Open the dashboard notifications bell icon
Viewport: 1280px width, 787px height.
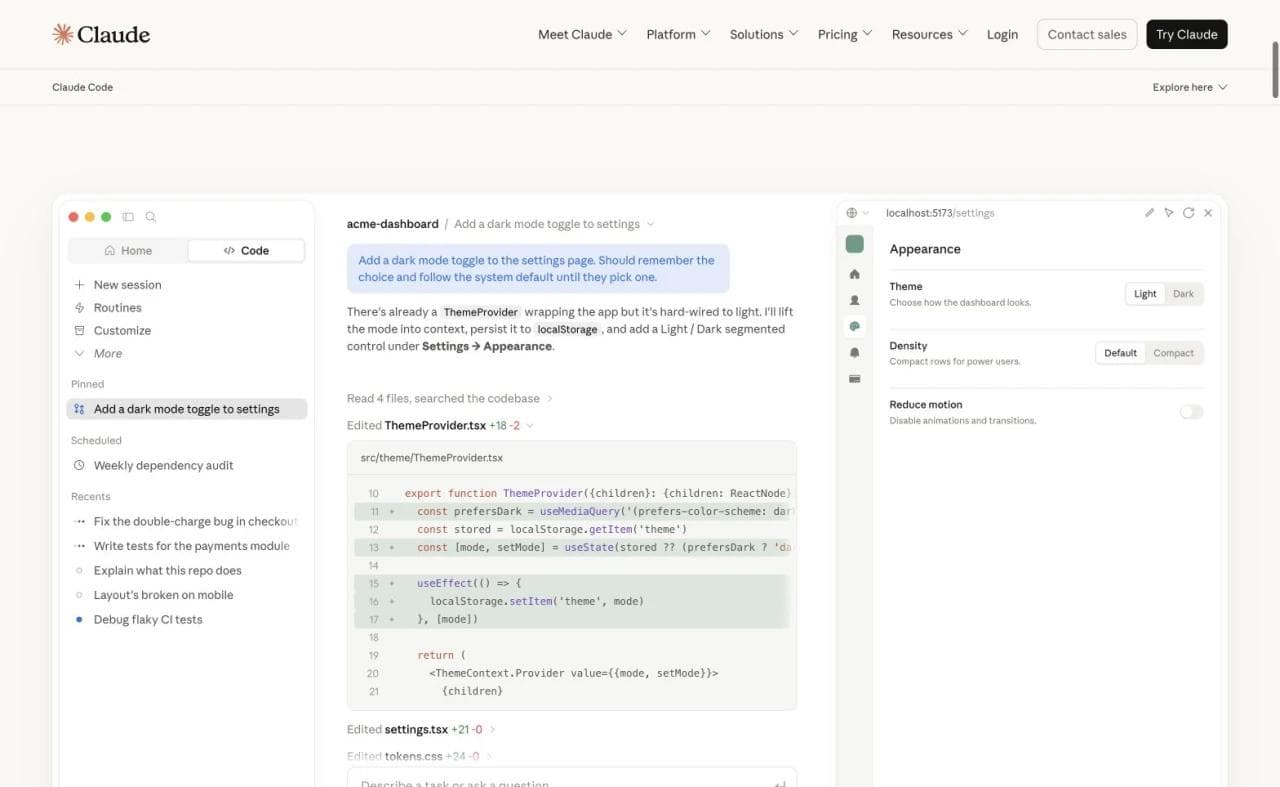(x=854, y=353)
